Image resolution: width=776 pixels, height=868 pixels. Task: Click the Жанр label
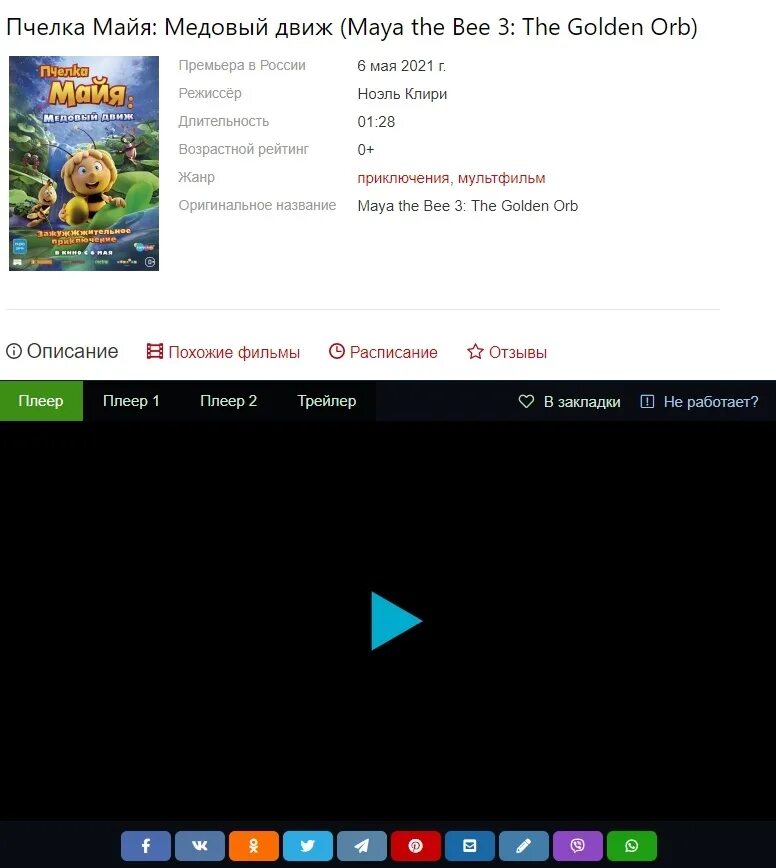(x=196, y=177)
